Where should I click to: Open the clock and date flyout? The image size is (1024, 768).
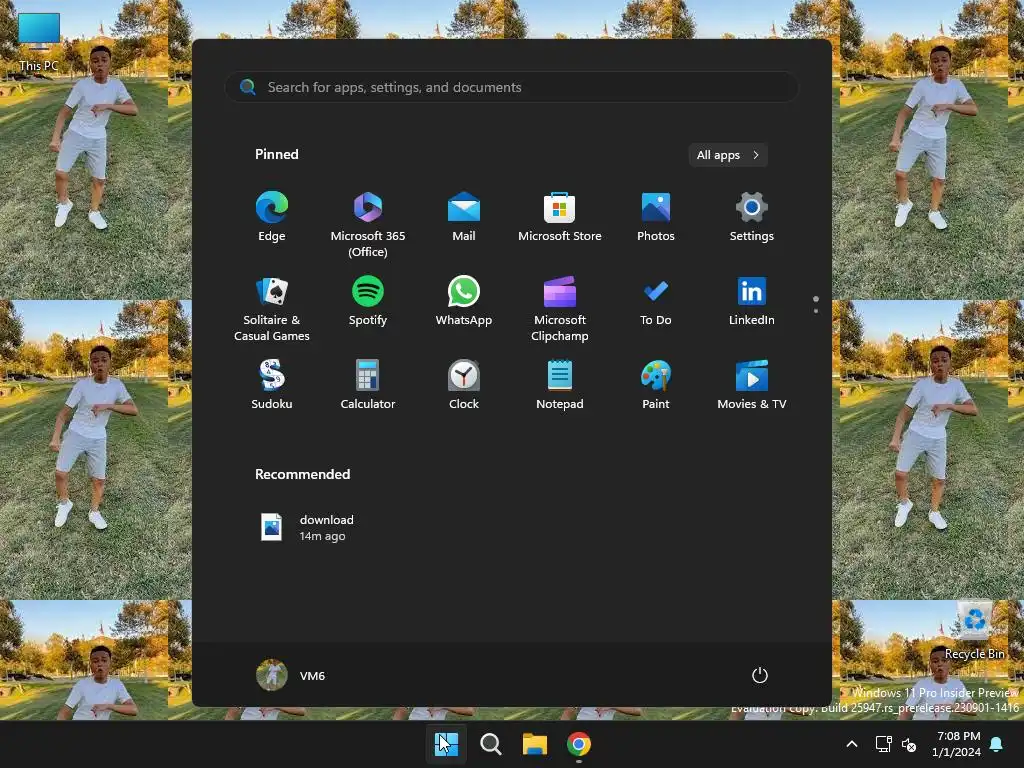coord(956,744)
